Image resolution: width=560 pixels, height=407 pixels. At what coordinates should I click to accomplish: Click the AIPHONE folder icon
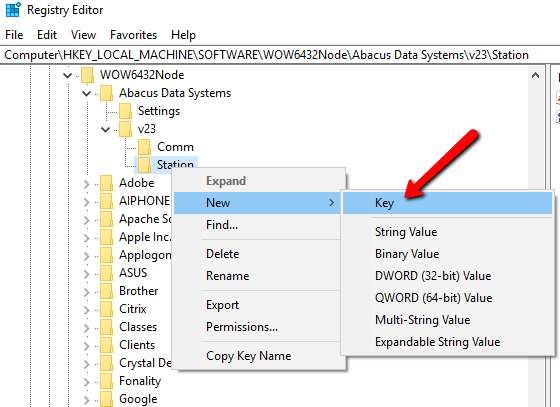106,201
